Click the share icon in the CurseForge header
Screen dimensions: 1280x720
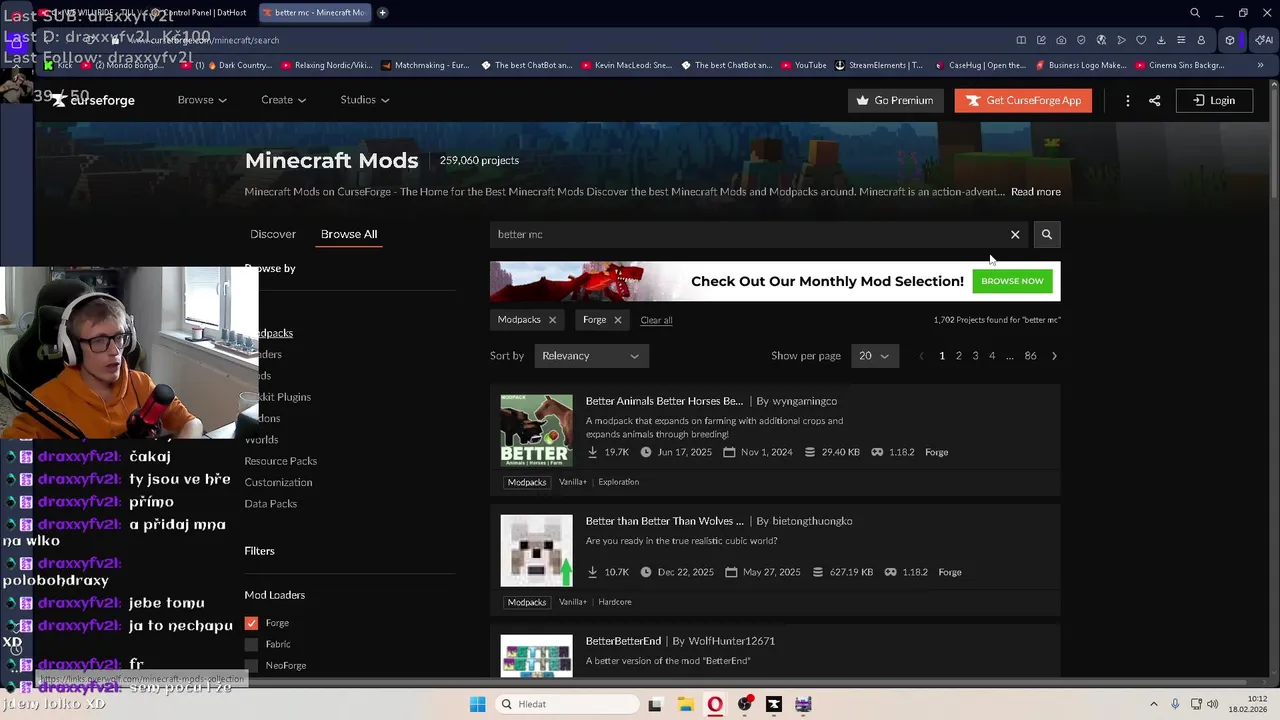tap(1154, 100)
